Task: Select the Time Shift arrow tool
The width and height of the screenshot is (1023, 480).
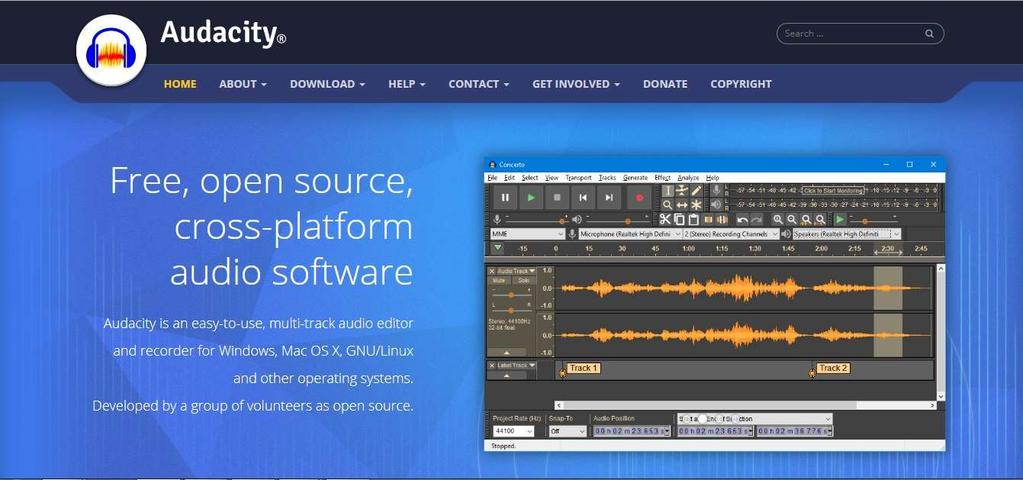Action: [682, 205]
